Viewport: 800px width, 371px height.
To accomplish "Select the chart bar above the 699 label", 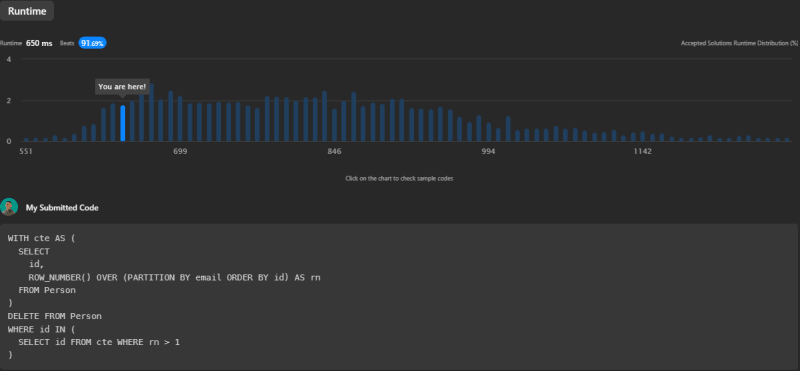I will click(x=180, y=118).
